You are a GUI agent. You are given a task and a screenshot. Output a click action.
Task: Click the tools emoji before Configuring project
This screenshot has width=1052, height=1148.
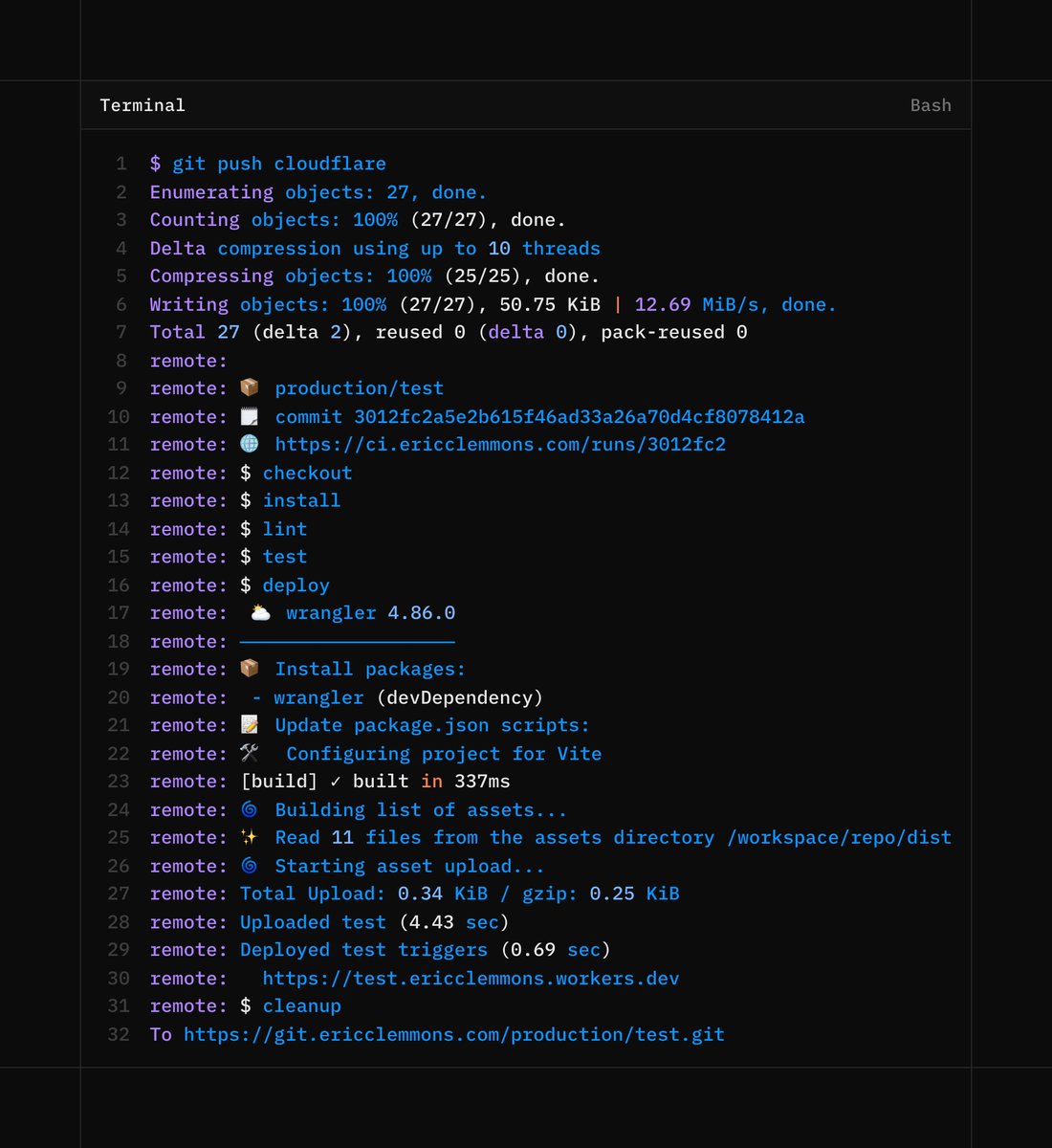[250, 754]
